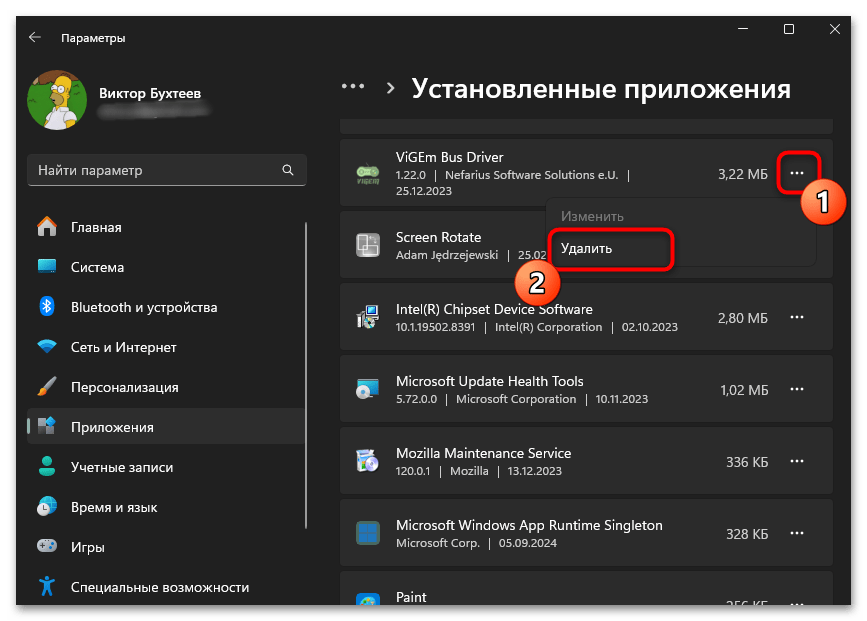Minimize the Параметры window
This screenshot has height=621, width=867.
(743, 29)
